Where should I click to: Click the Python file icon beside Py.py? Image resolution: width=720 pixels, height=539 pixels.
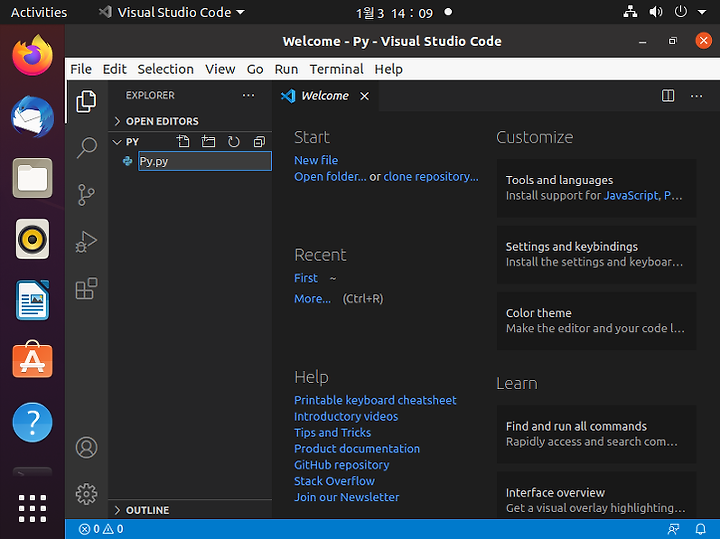pyautogui.click(x=128, y=161)
